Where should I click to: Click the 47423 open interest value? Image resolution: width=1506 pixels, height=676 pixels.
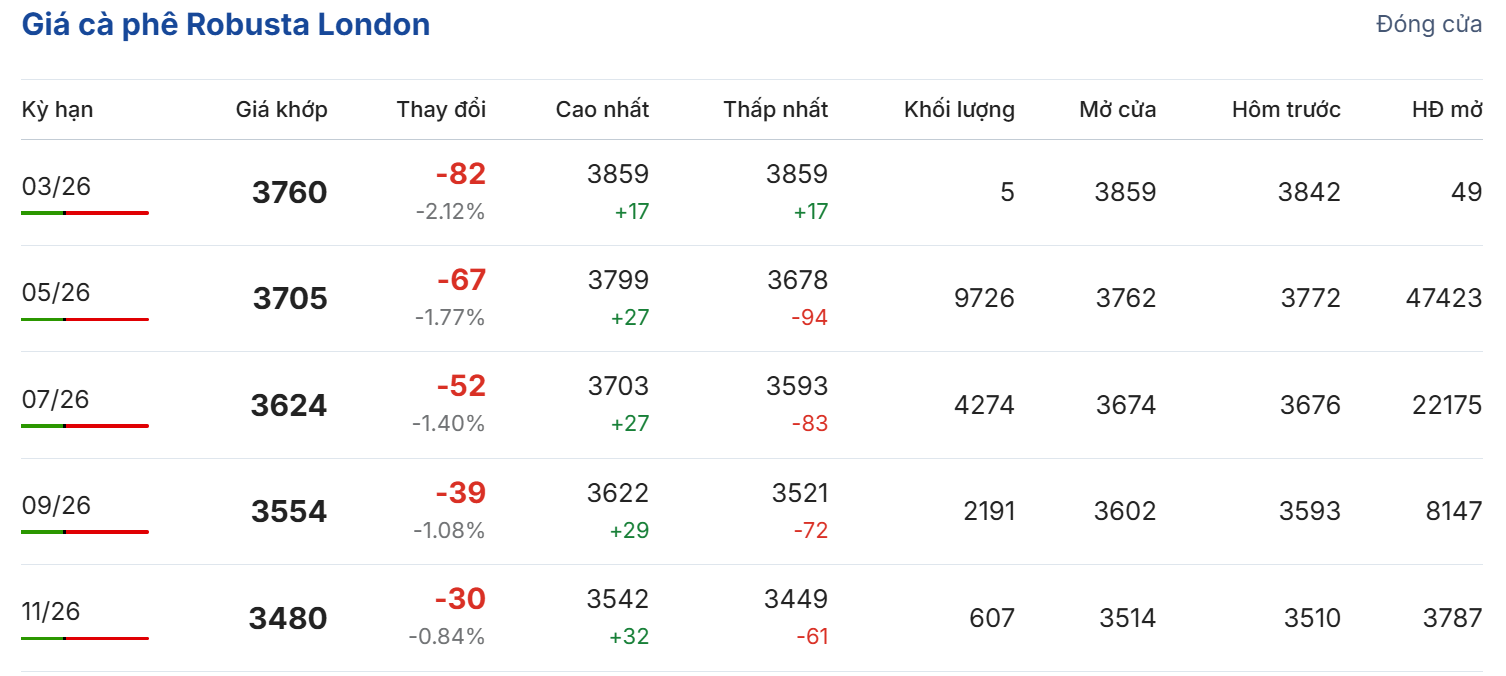(1441, 298)
